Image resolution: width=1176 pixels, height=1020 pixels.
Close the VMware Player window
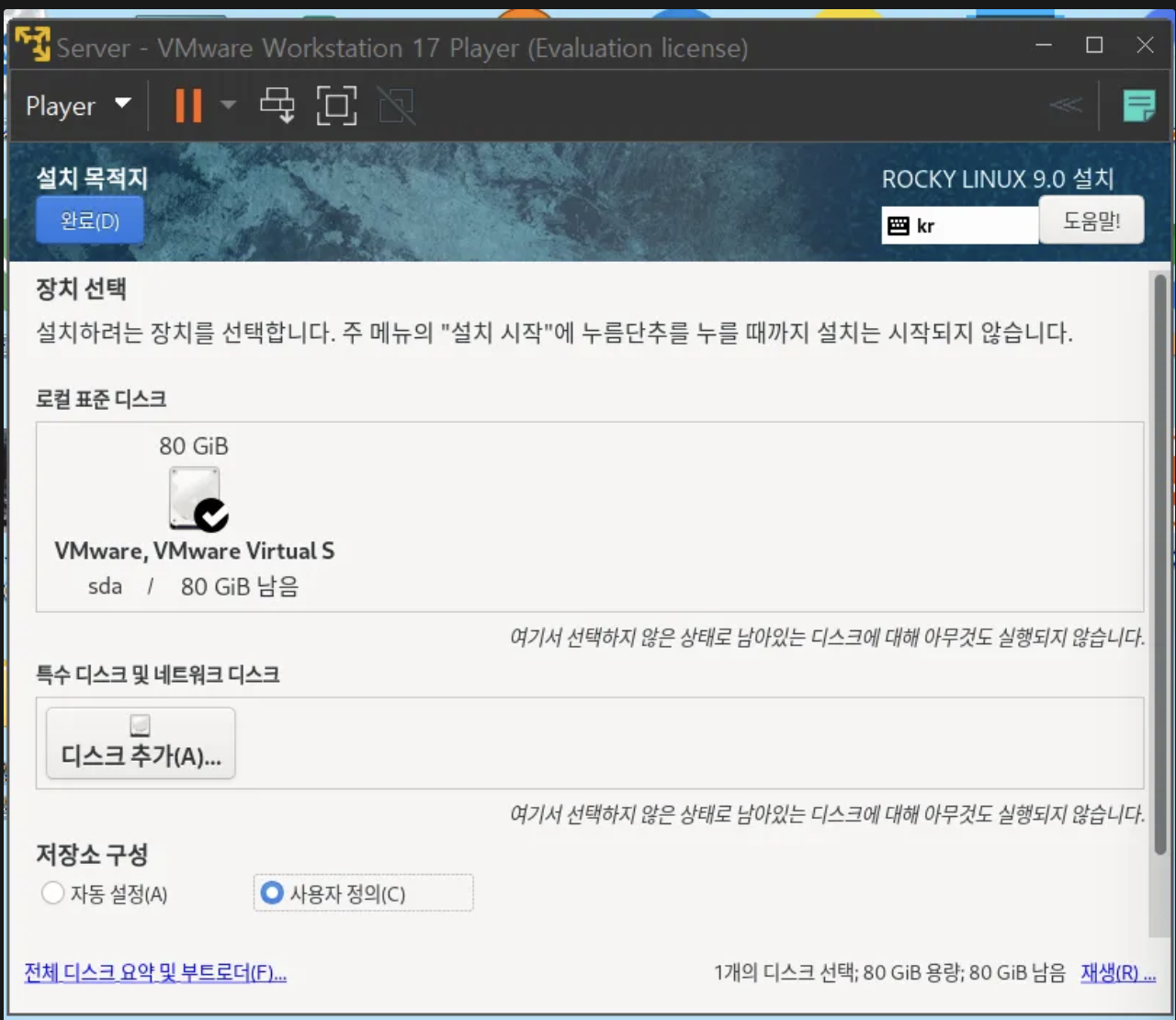(x=1145, y=44)
